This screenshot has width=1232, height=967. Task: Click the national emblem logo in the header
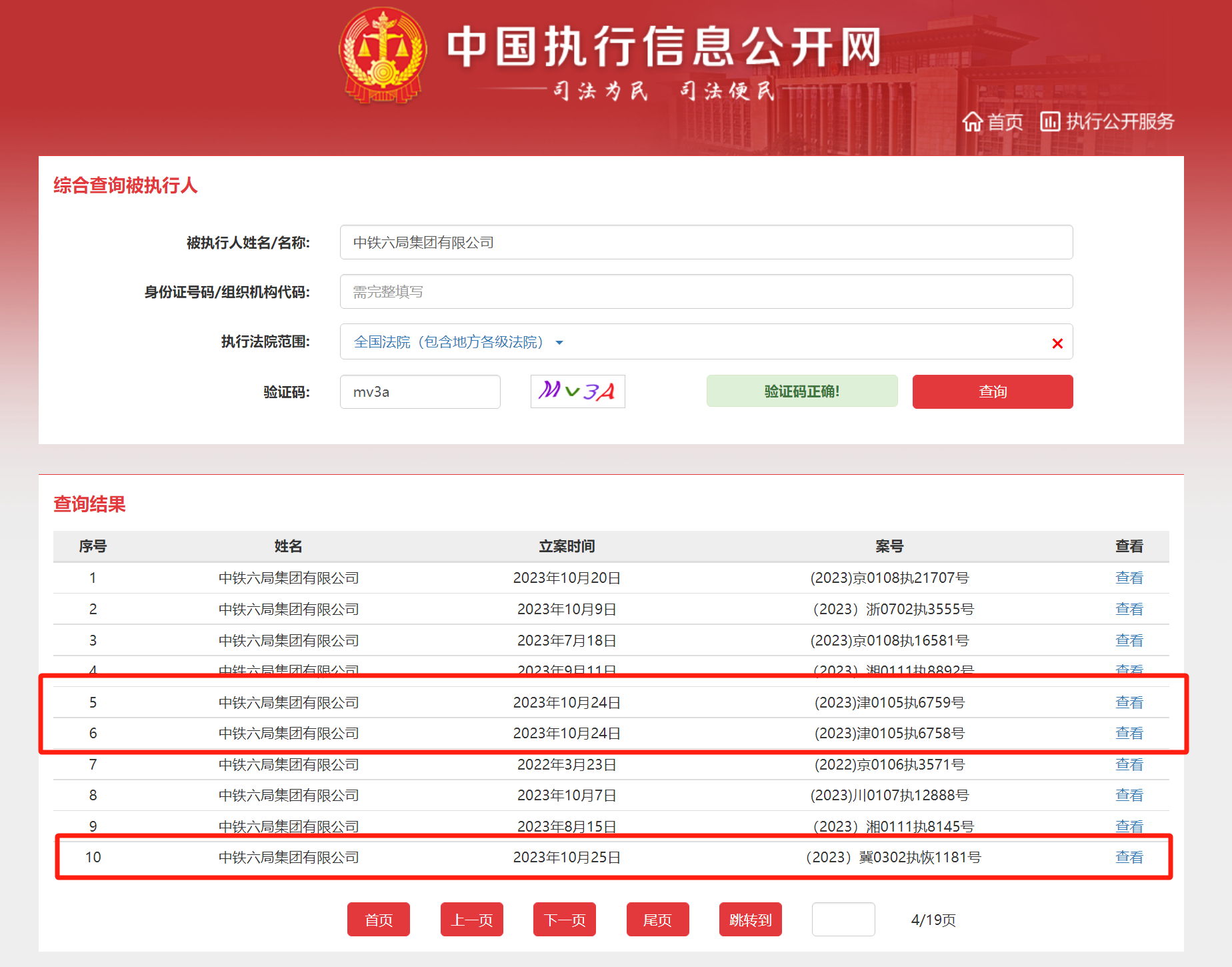(x=383, y=55)
